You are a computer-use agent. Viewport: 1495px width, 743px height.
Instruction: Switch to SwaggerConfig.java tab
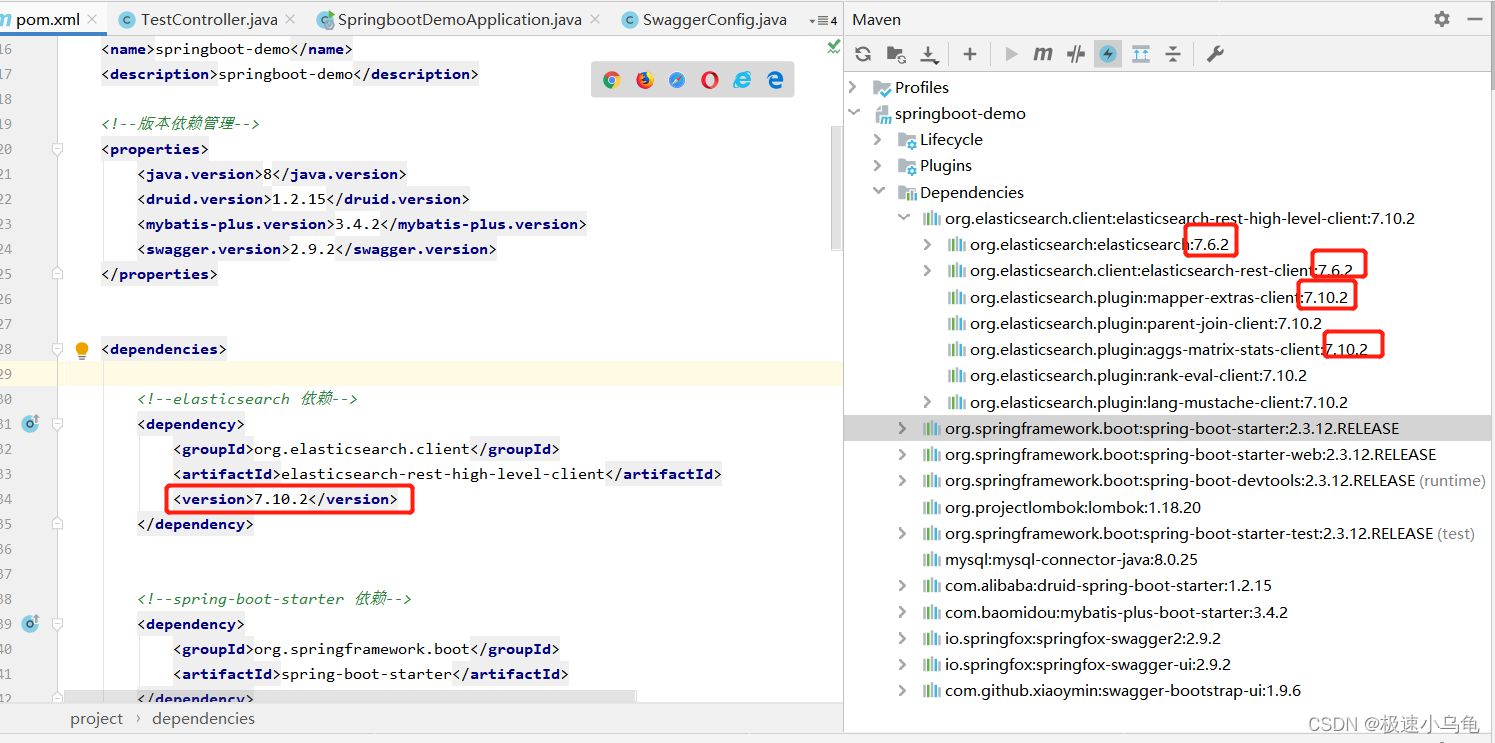[x=714, y=19]
